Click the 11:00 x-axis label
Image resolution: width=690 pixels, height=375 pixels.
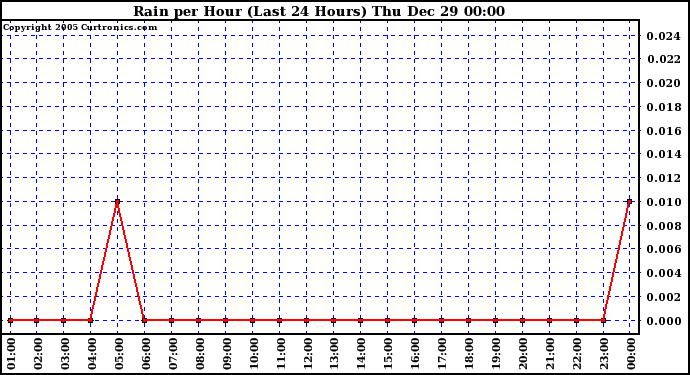(281, 354)
